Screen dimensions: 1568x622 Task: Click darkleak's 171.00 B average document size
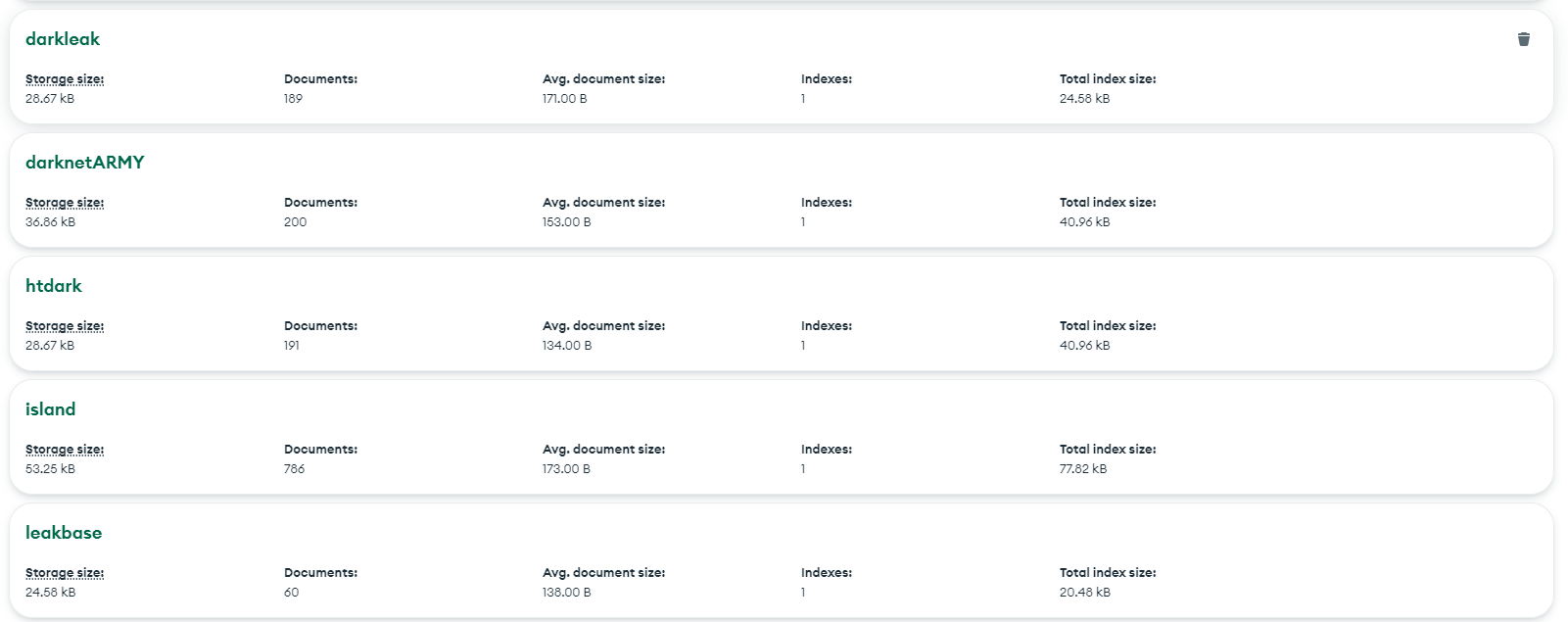(x=565, y=99)
